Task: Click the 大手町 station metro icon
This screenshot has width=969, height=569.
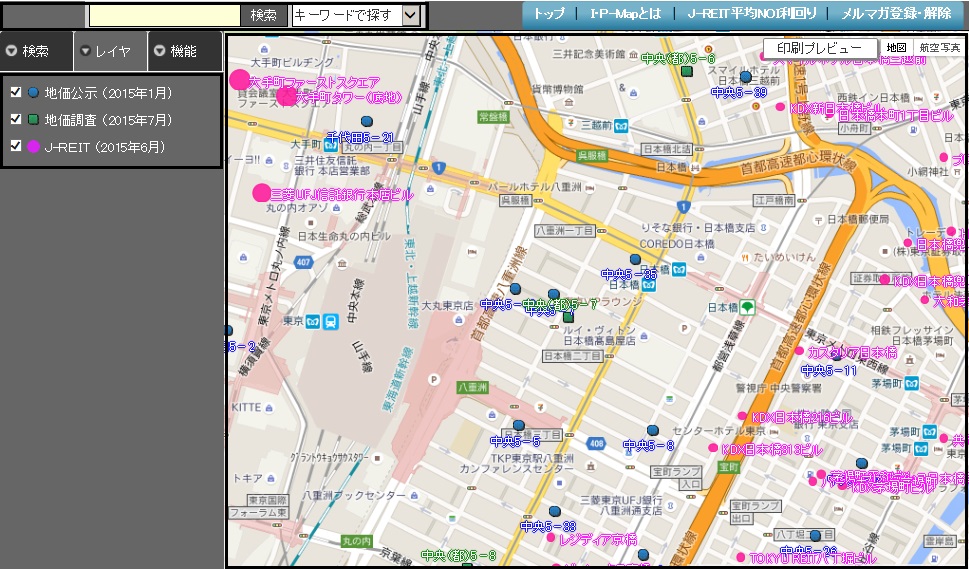Action: click(x=329, y=145)
